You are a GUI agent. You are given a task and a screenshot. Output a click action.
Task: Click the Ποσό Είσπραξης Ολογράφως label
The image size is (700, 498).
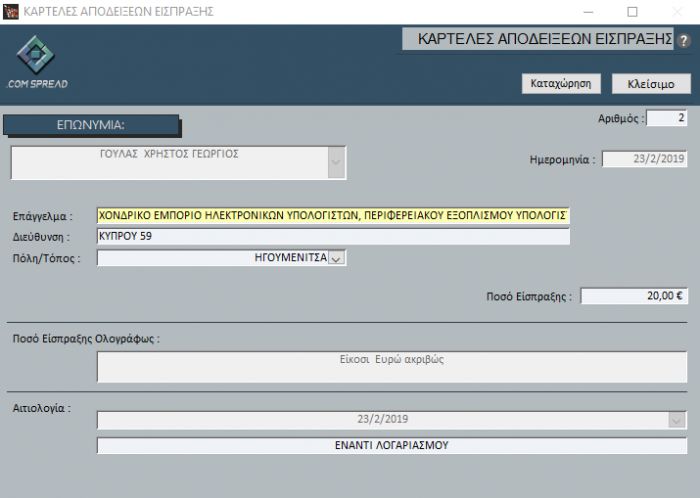86,339
